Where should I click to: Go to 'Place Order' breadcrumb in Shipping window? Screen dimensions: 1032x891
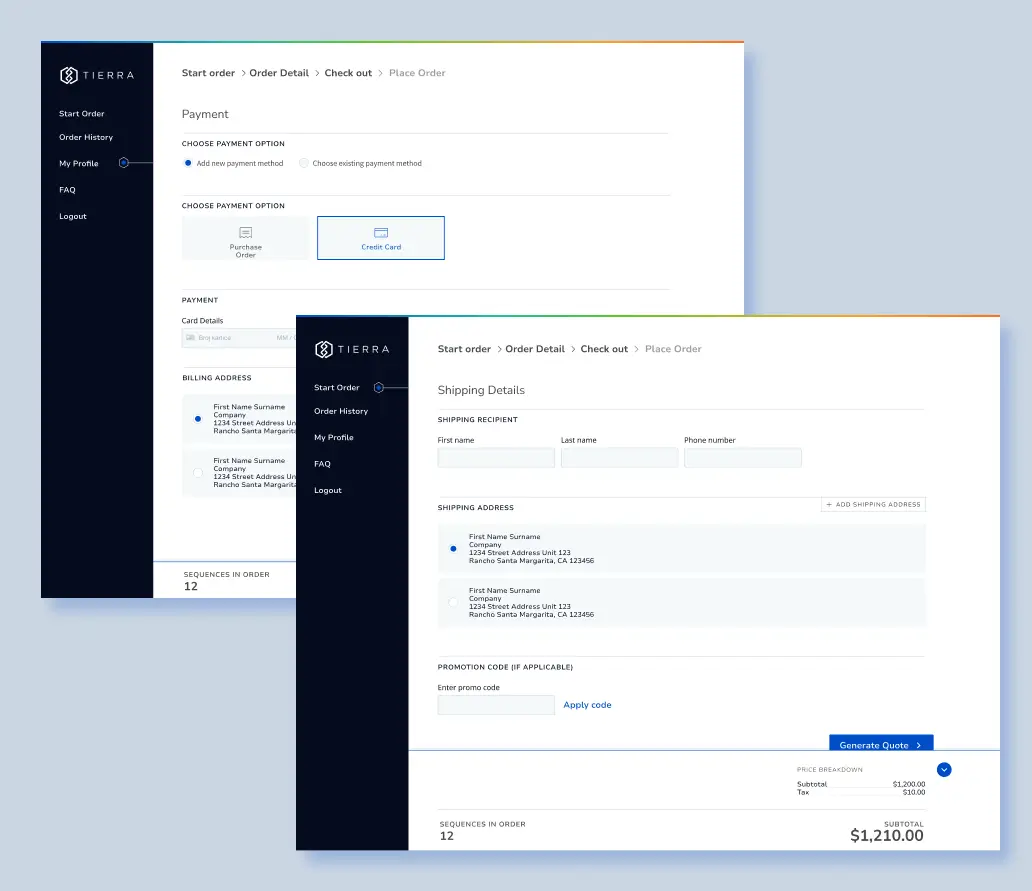point(673,349)
